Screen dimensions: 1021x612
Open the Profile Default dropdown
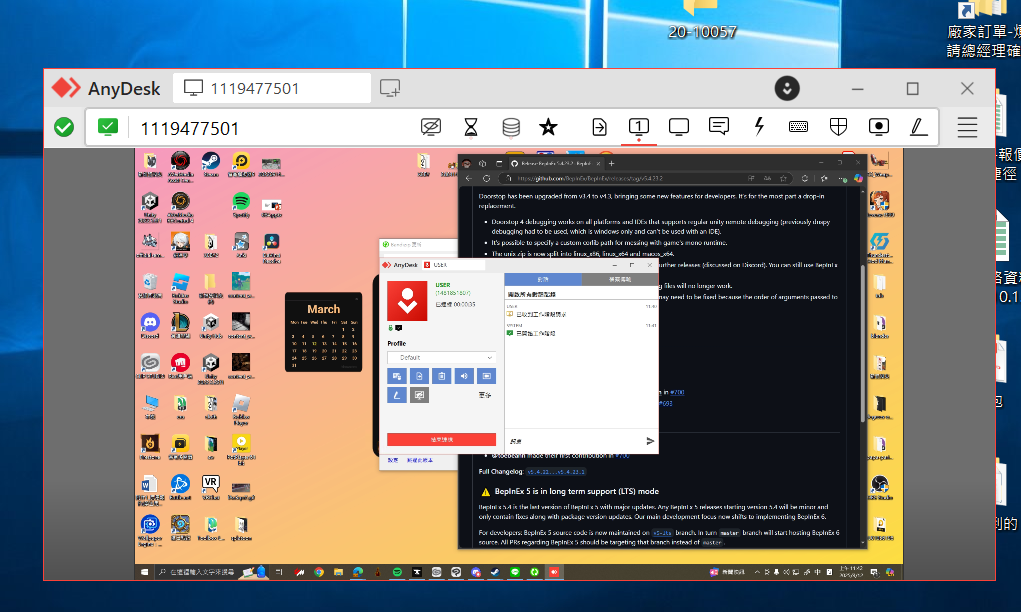click(x=441, y=357)
